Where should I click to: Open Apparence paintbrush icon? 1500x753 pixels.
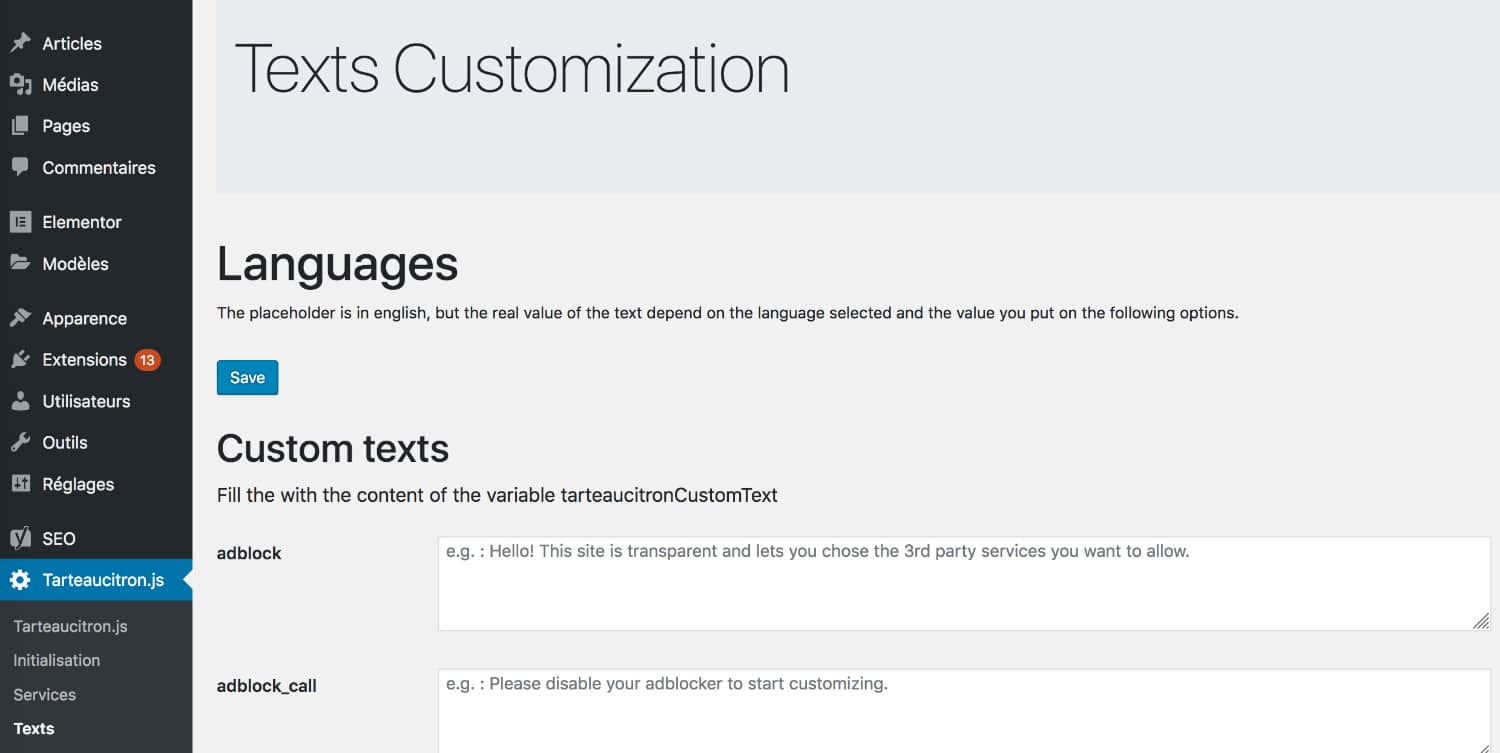tap(20, 318)
